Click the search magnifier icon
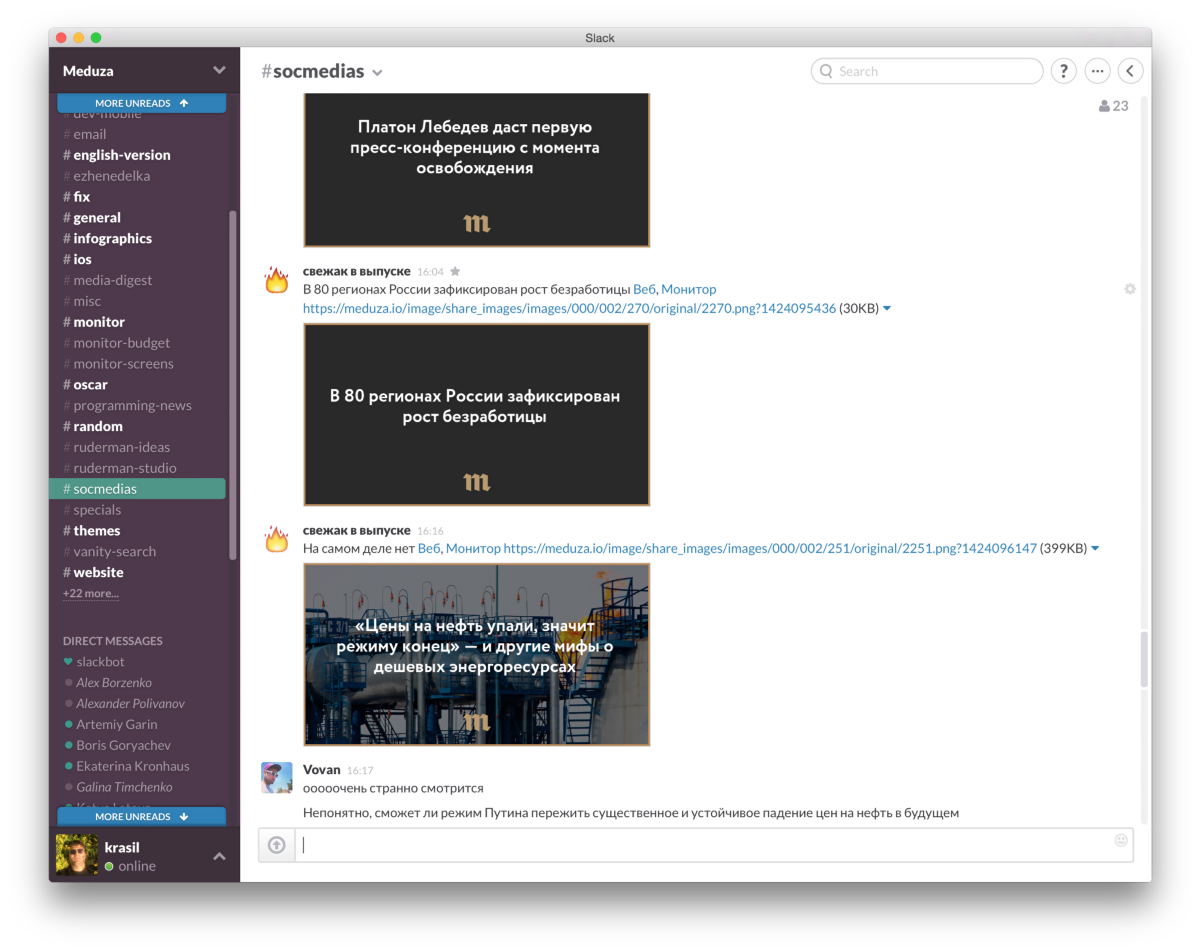 pos(827,71)
